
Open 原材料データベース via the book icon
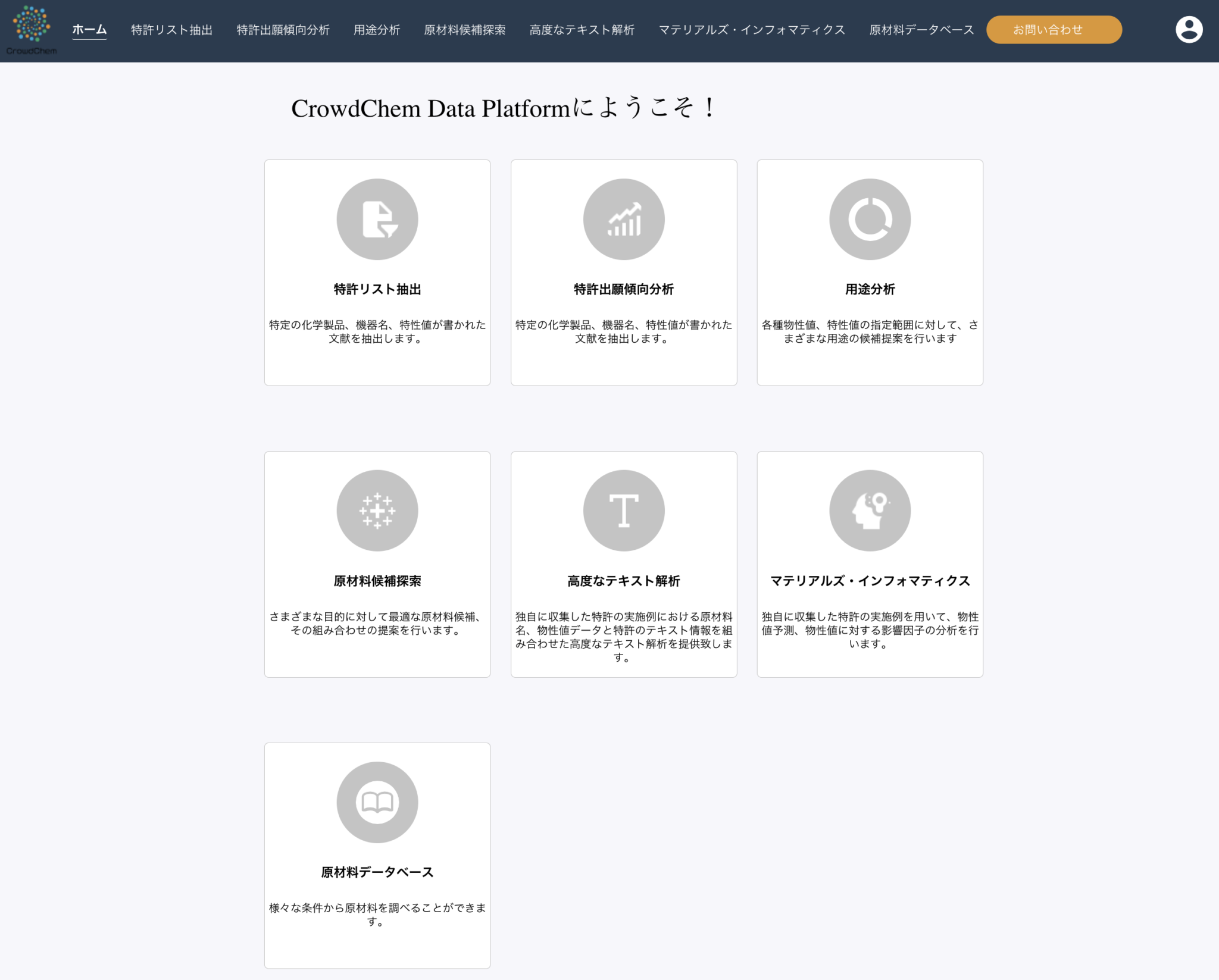[377, 801]
